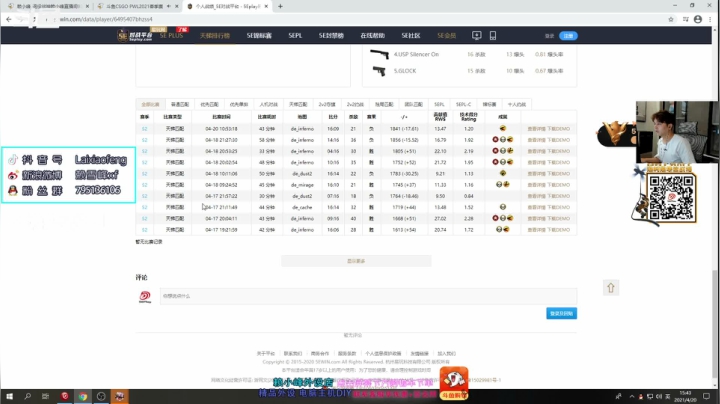Click the browser address bar URL
The image size is (720, 404).
pyautogui.click(x=106, y=19)
